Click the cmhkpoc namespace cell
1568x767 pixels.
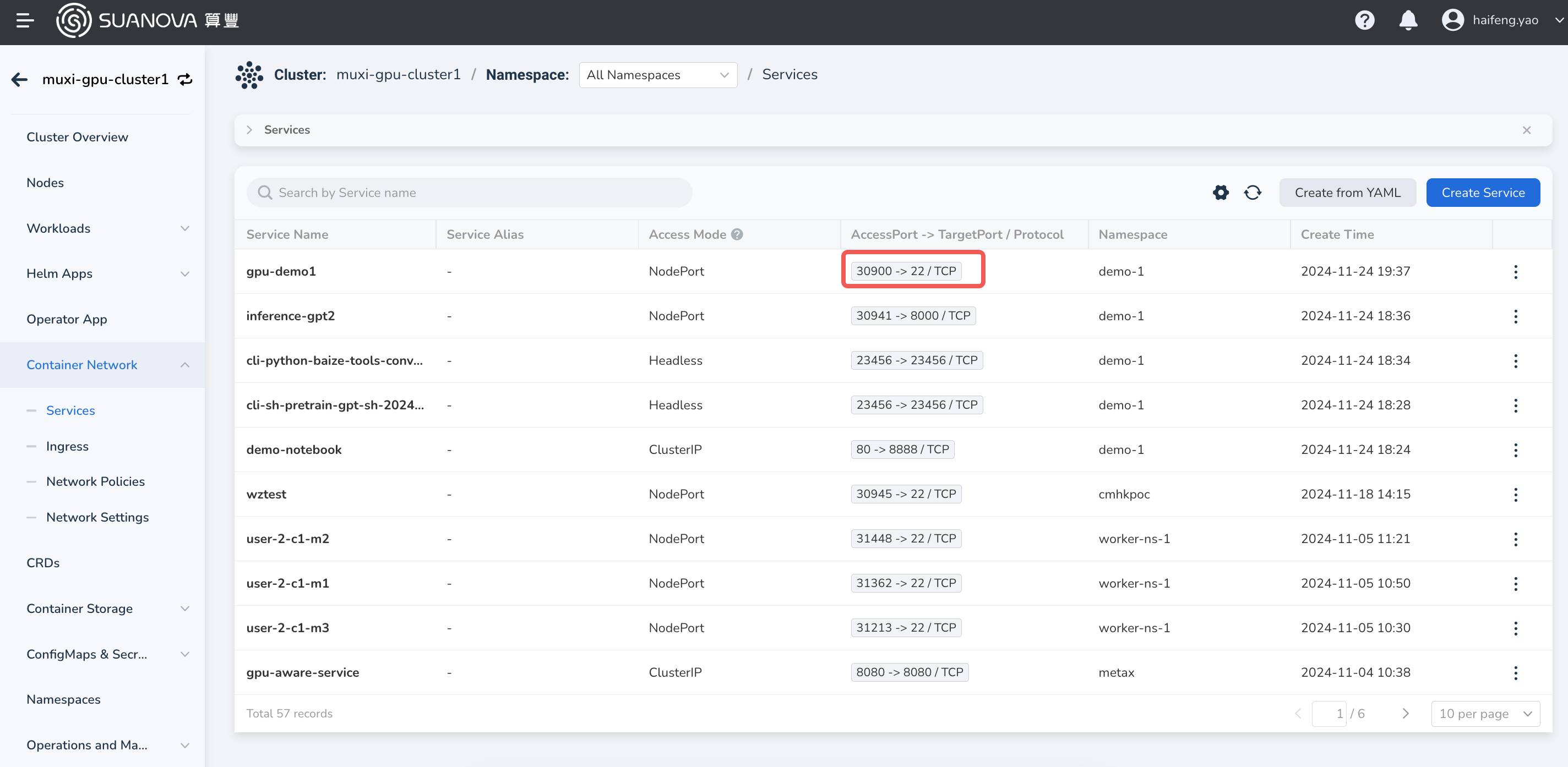(x=1124, y=495)
